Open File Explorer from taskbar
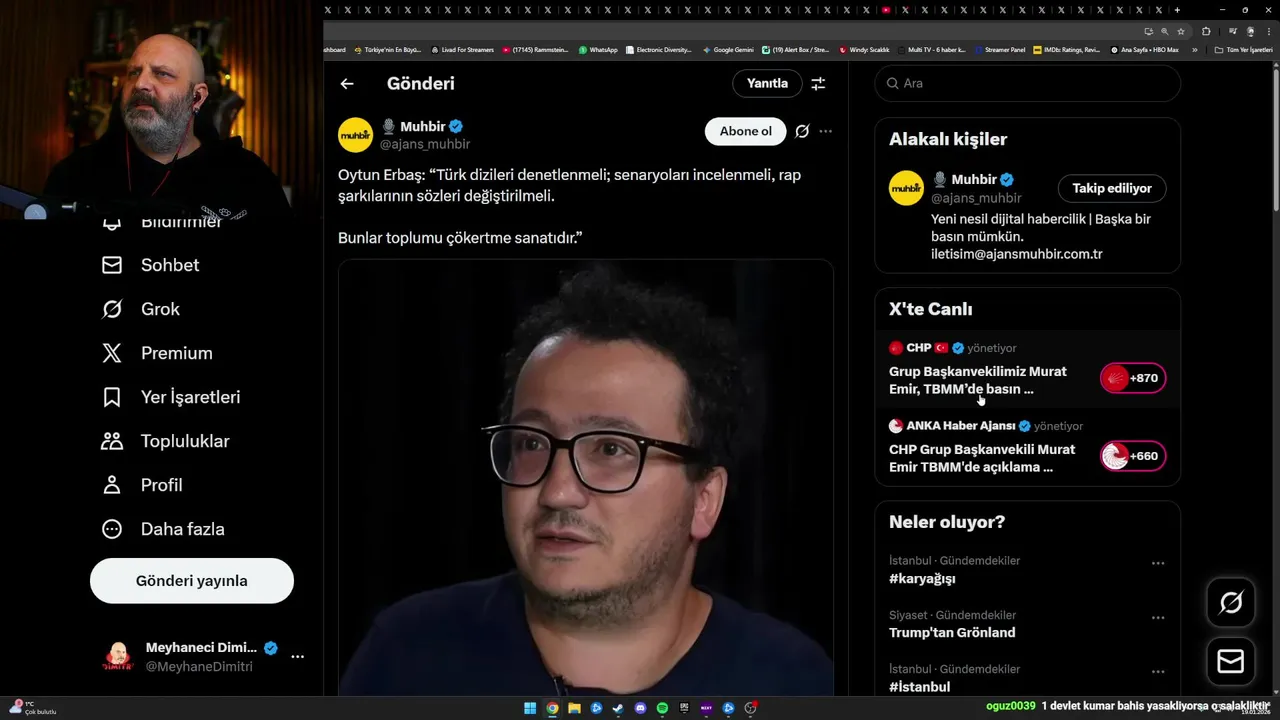The width and height of the screenshot is (1280, 720). (574, 708)
